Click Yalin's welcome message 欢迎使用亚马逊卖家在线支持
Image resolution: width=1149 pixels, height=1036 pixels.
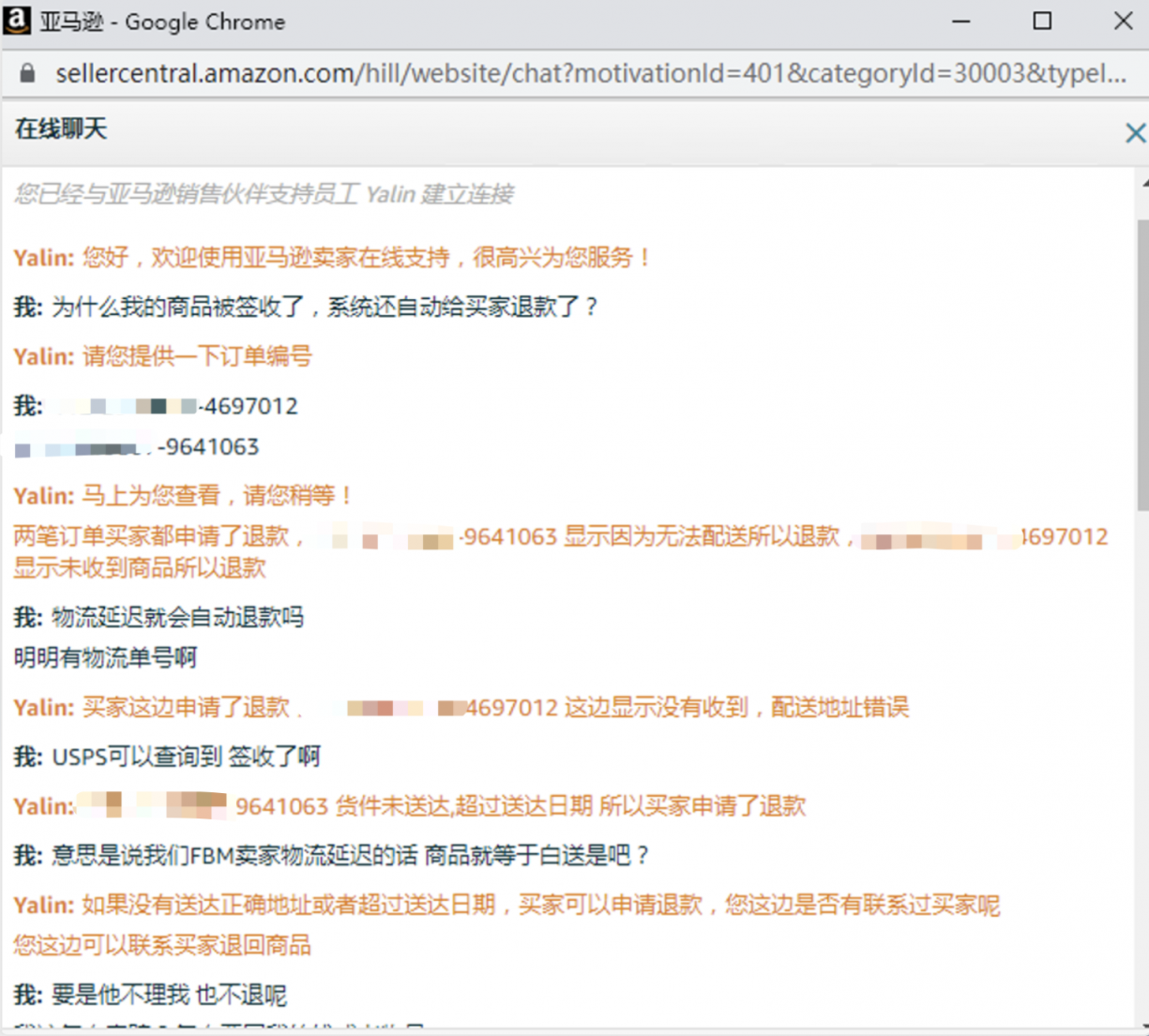(333, 257)
